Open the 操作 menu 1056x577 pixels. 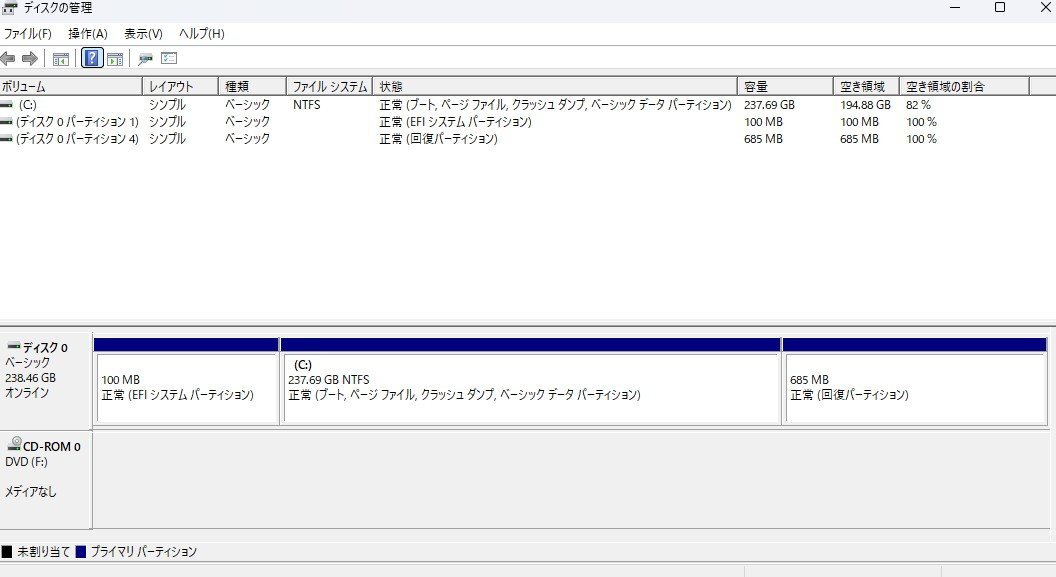(88, 33)
